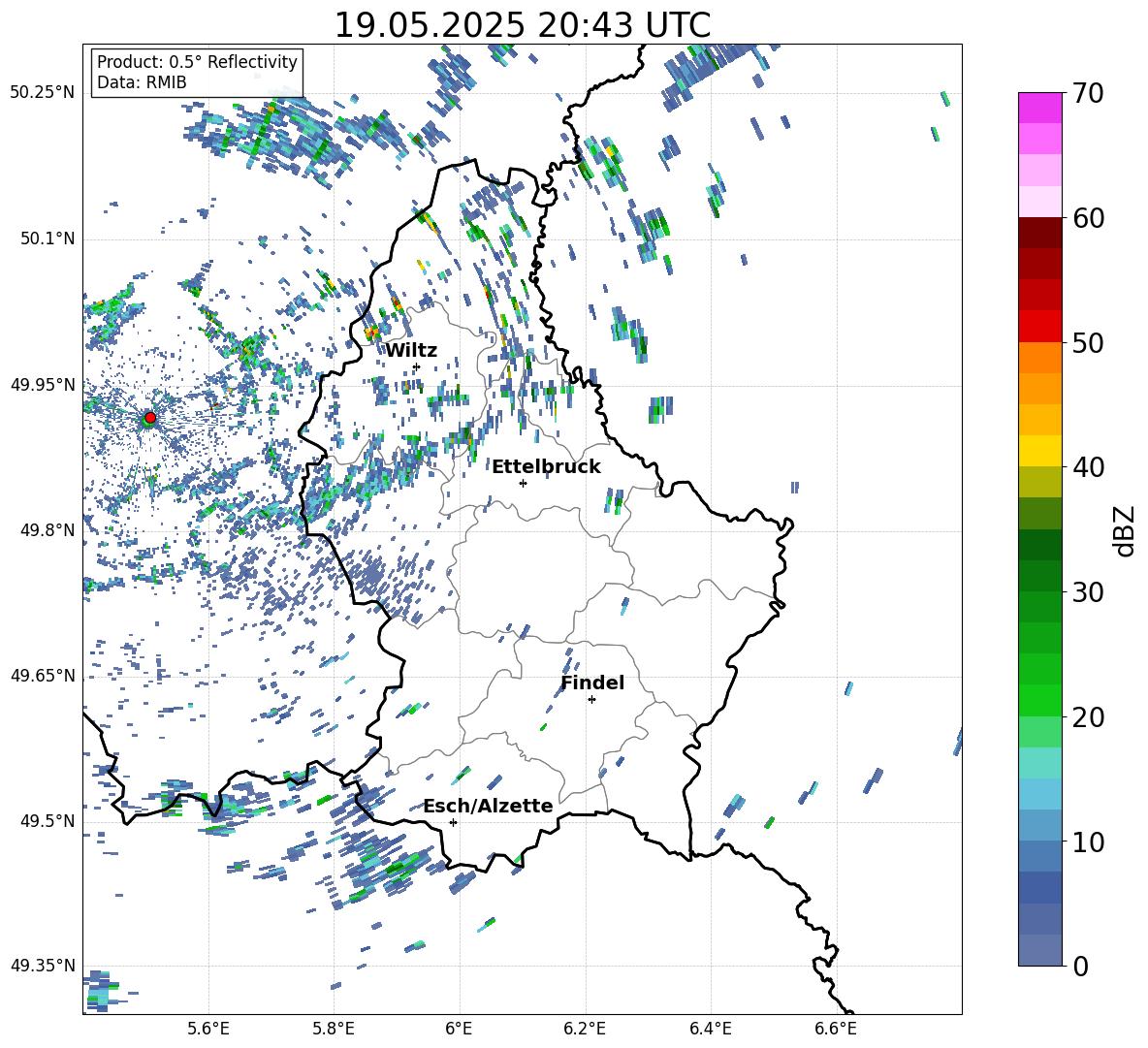Click the Data: RMIB text

142,82
